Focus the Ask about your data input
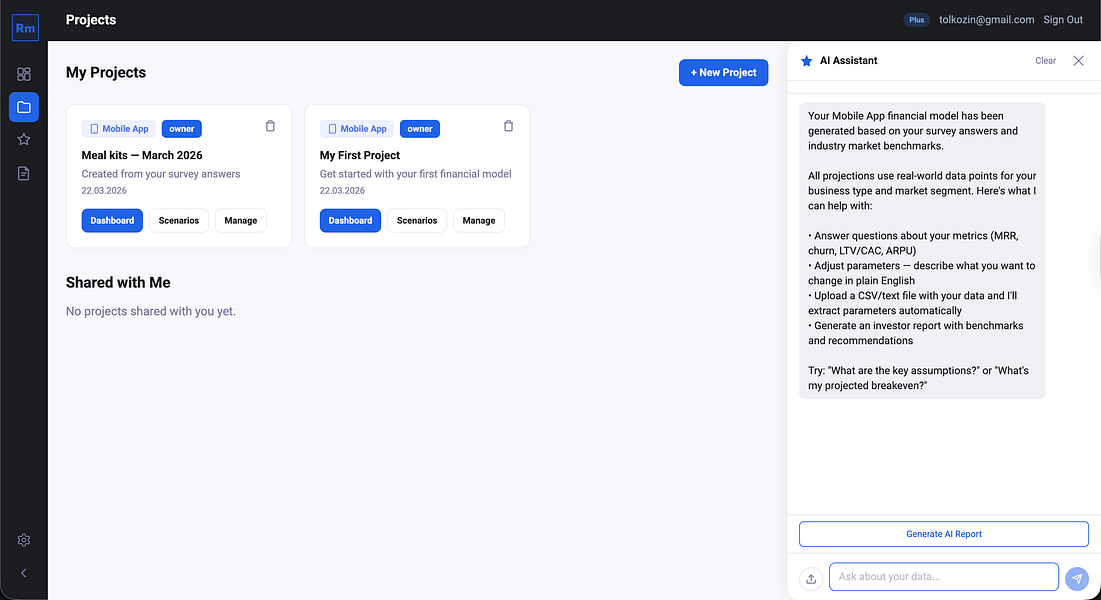This screenshot has width=1101, height=600. coord(944,577)
